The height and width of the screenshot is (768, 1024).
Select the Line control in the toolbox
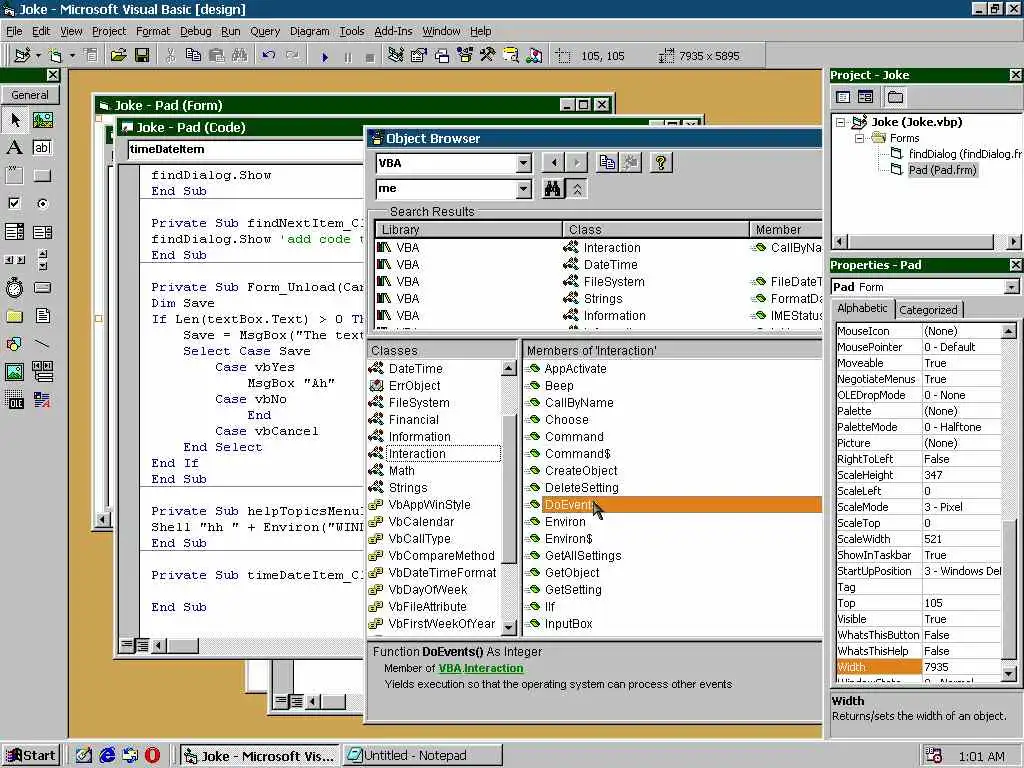tap(42, 344)
